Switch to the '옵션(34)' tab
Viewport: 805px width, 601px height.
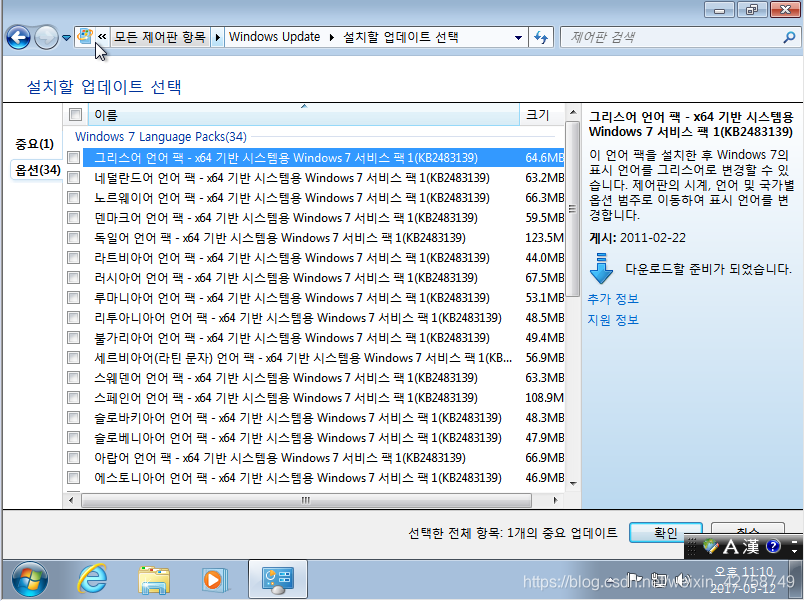[x=37, y=170]
